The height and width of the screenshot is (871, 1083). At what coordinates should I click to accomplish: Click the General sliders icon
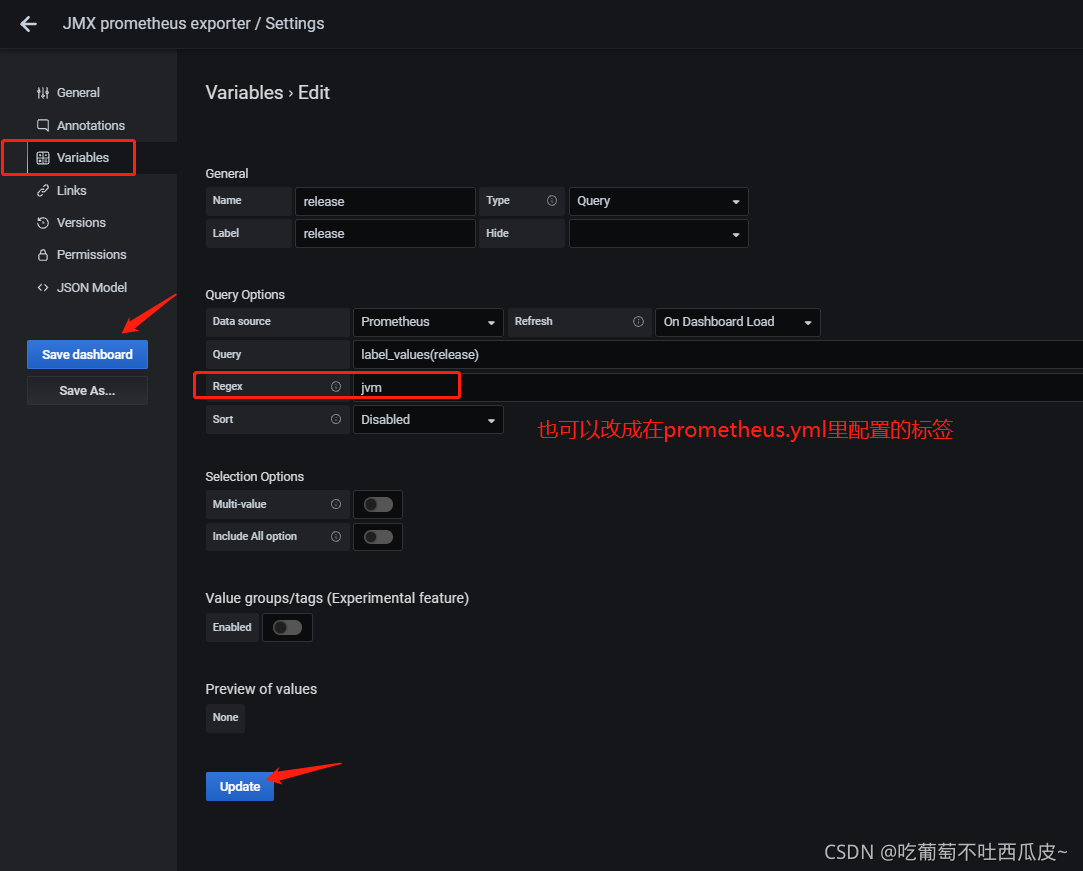click(x=43, y=93)
